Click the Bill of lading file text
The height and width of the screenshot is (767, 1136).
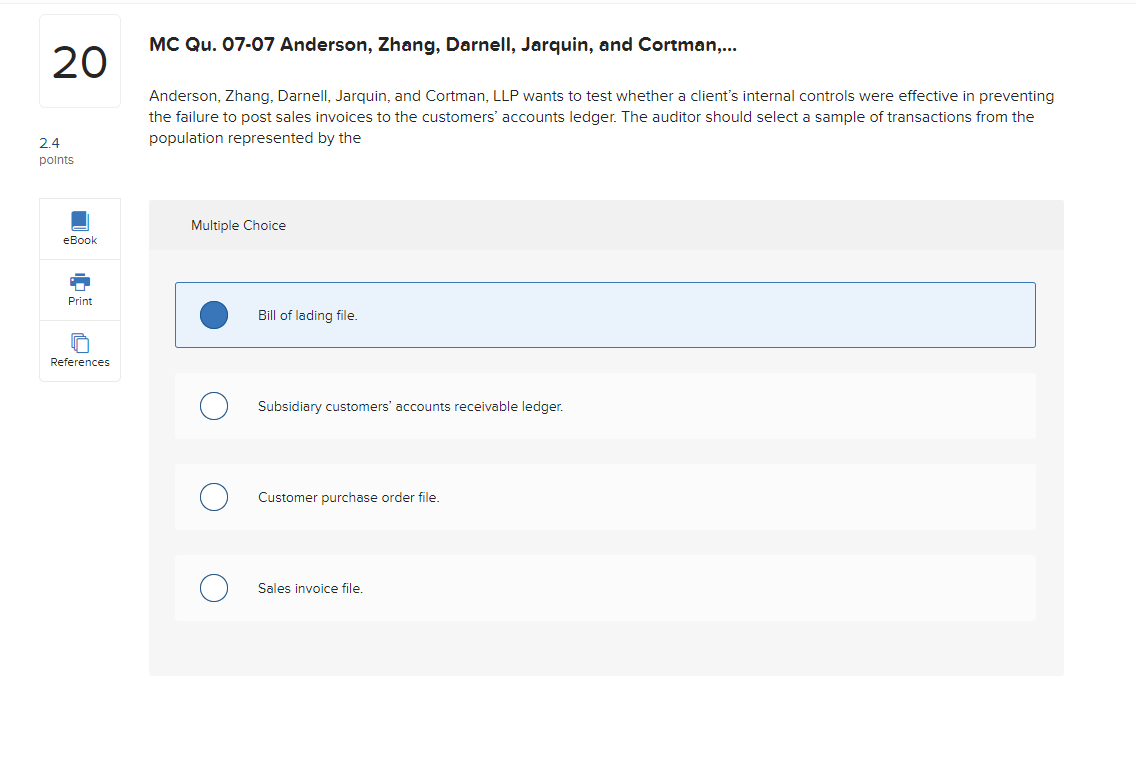click(x=307, y=315)
